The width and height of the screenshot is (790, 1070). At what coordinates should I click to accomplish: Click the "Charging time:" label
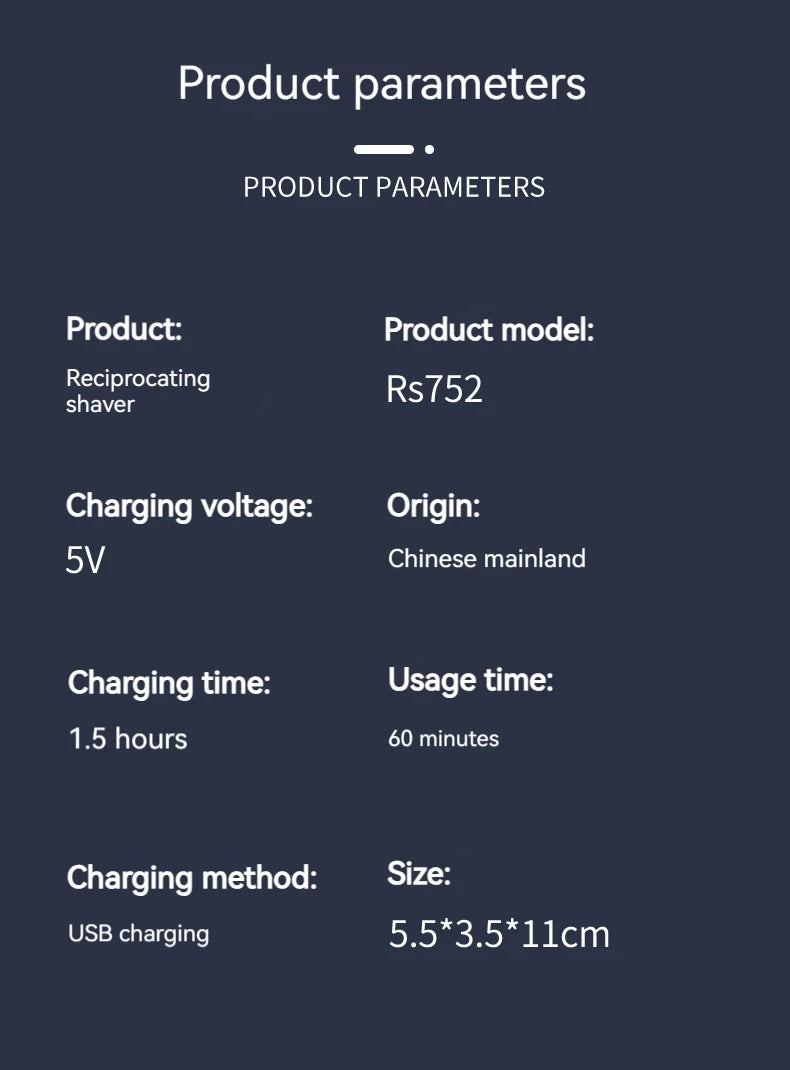pos(169,683)
